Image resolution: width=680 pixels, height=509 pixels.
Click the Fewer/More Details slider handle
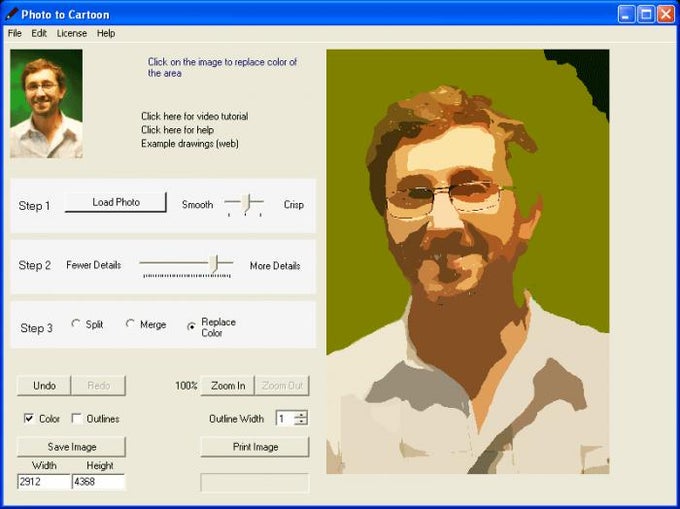point(214,263)
